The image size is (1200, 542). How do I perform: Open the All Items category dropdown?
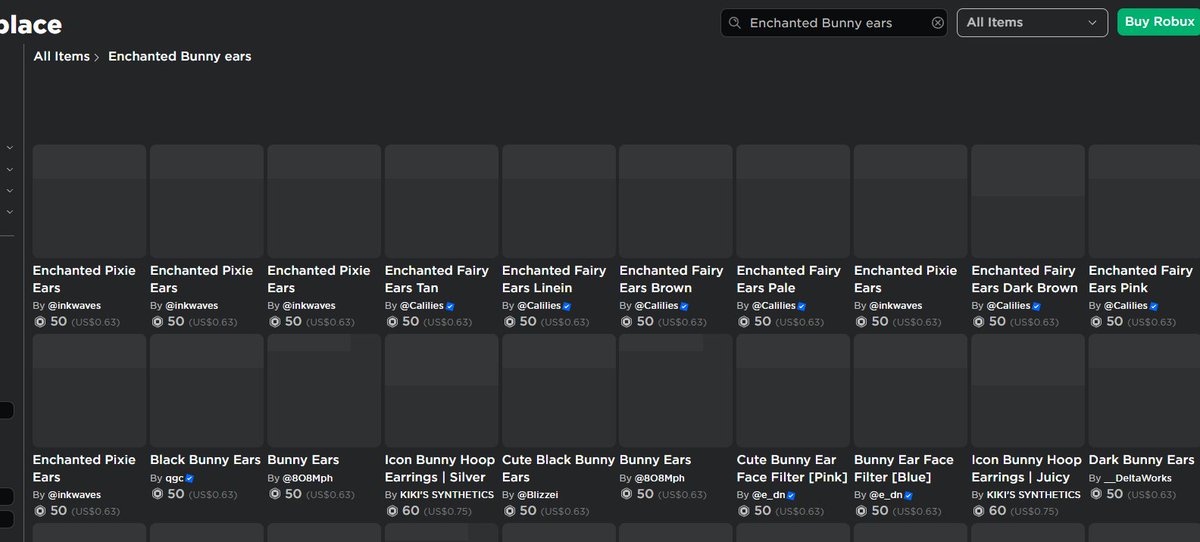coord(1032,22)
